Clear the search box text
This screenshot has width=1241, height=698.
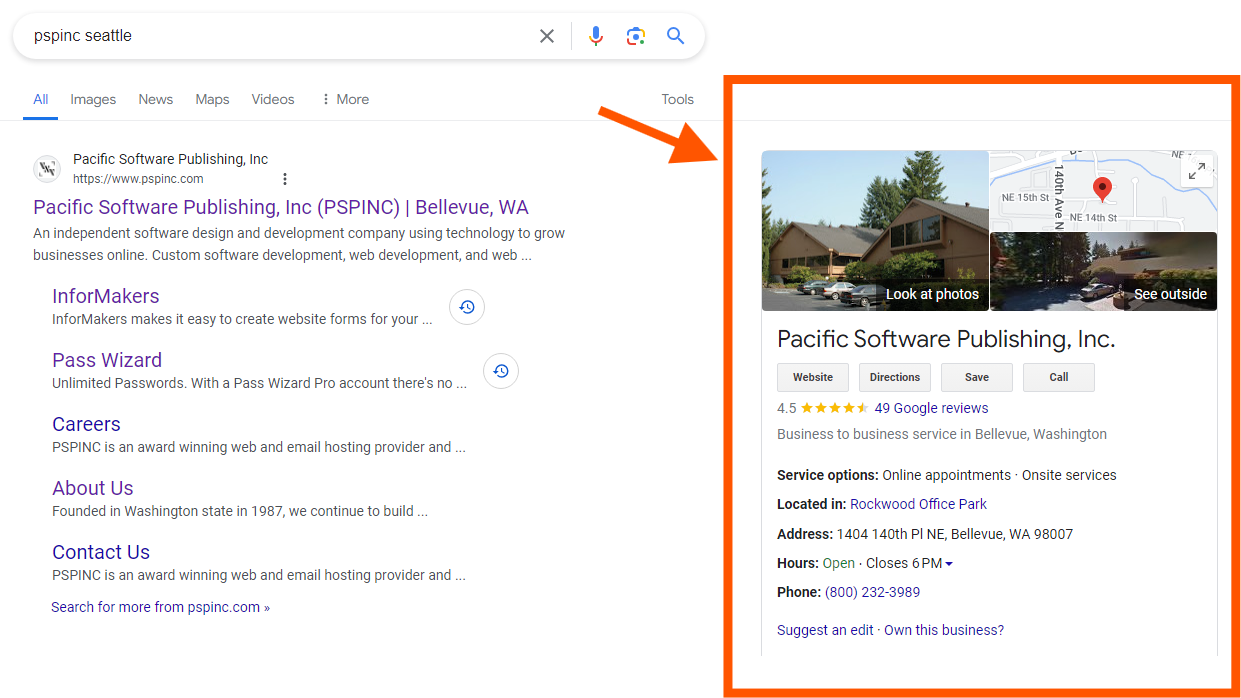point(547,36)
